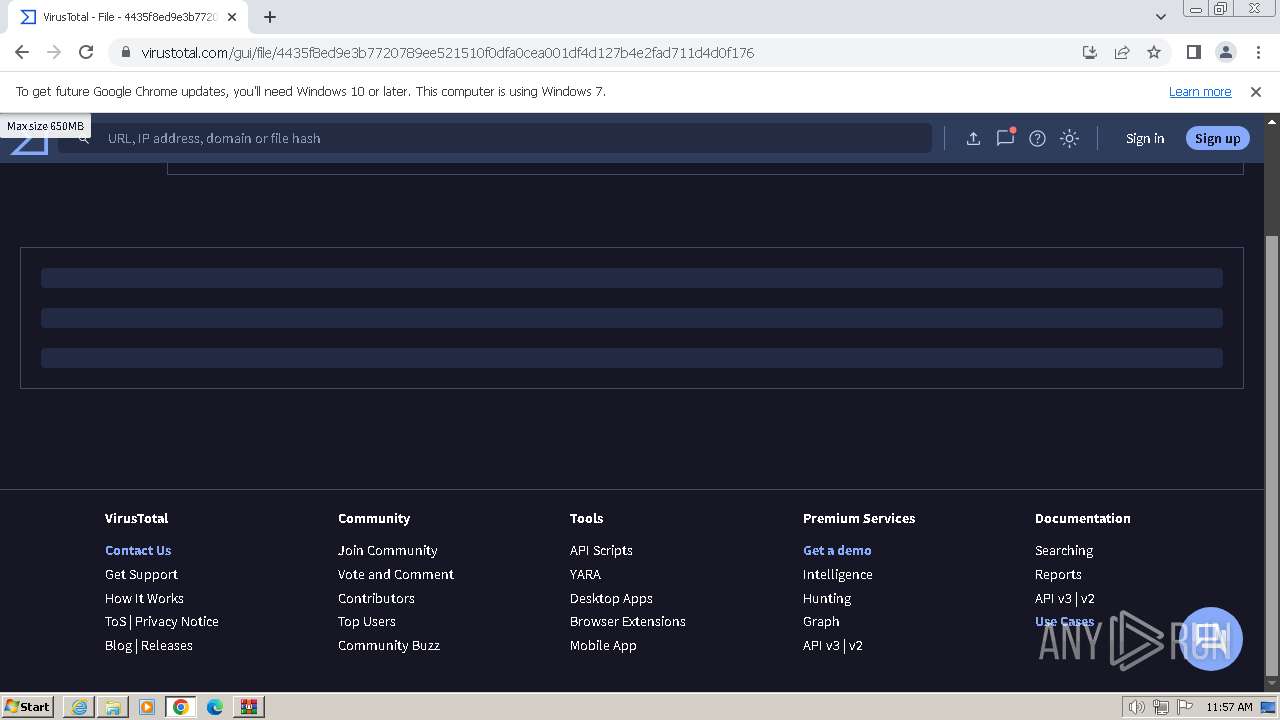Reload the page with the refresh icon
Screen dimensions: 1280x720
pyautogui.click(x=86, y=52)
